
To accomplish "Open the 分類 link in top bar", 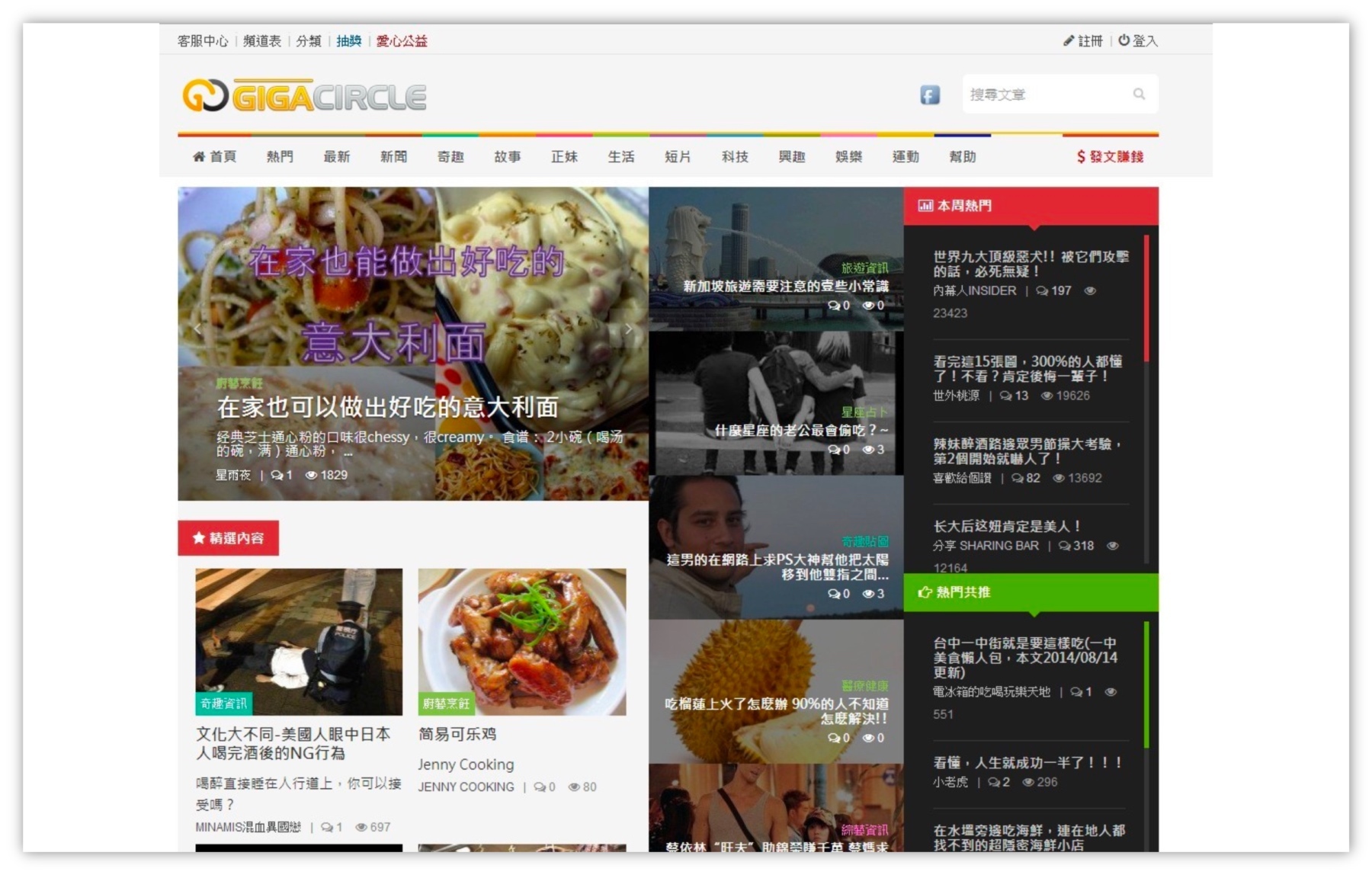I will (309, 41).
